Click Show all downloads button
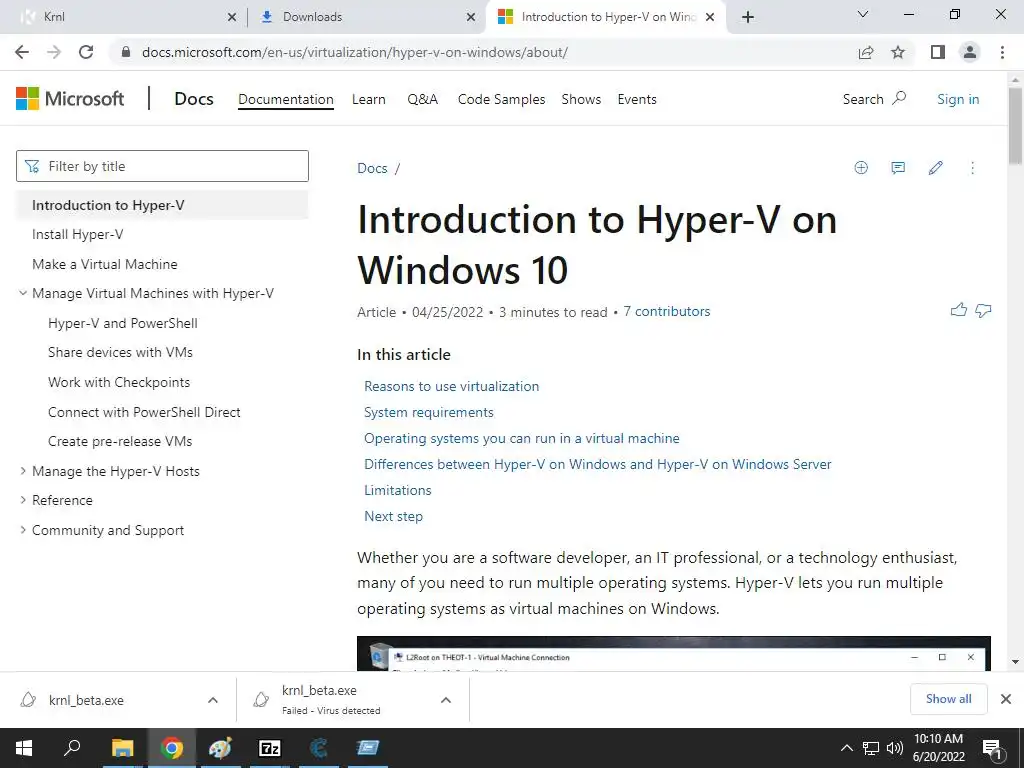 click(x=948, y=699)
